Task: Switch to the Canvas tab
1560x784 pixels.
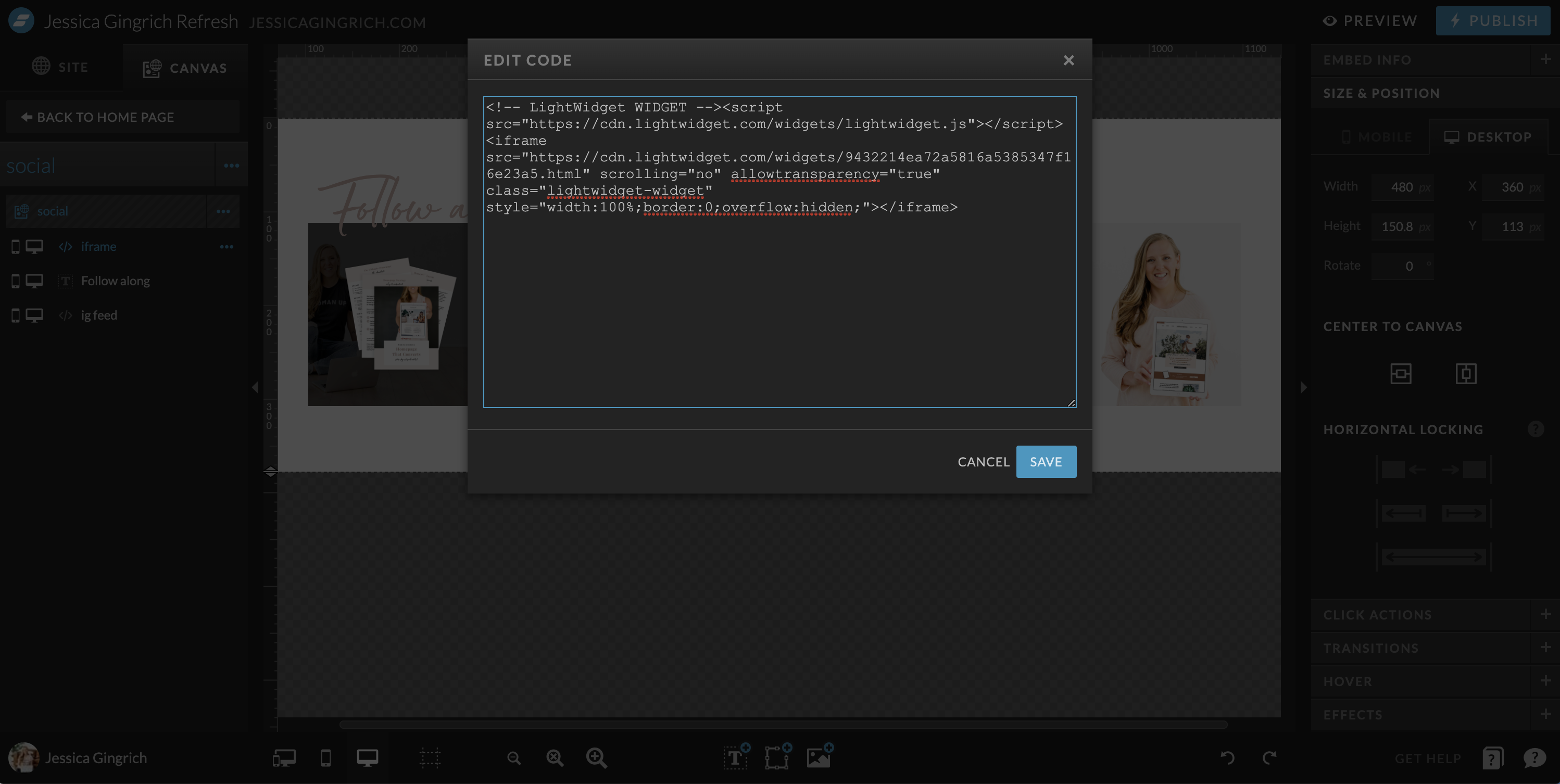Action: [185, 68]
